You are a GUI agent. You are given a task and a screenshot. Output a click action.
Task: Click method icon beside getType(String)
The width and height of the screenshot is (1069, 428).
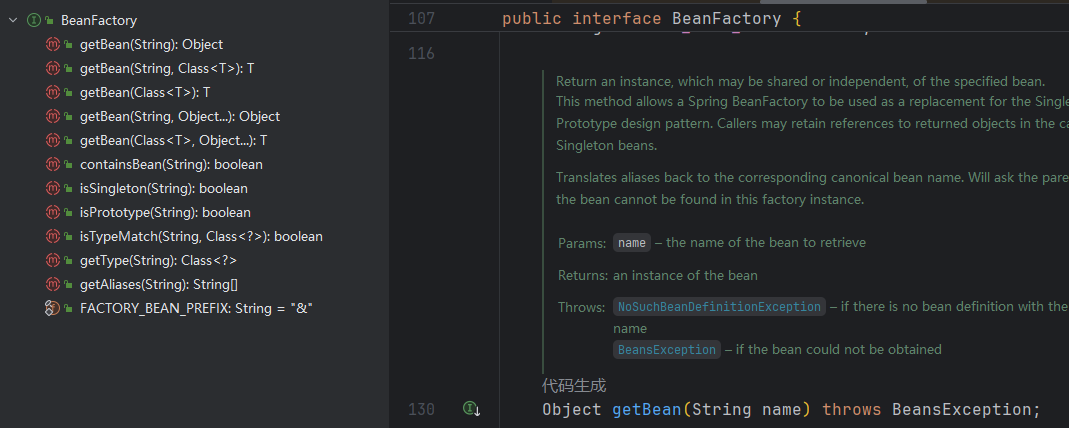[x=52, y=260]
